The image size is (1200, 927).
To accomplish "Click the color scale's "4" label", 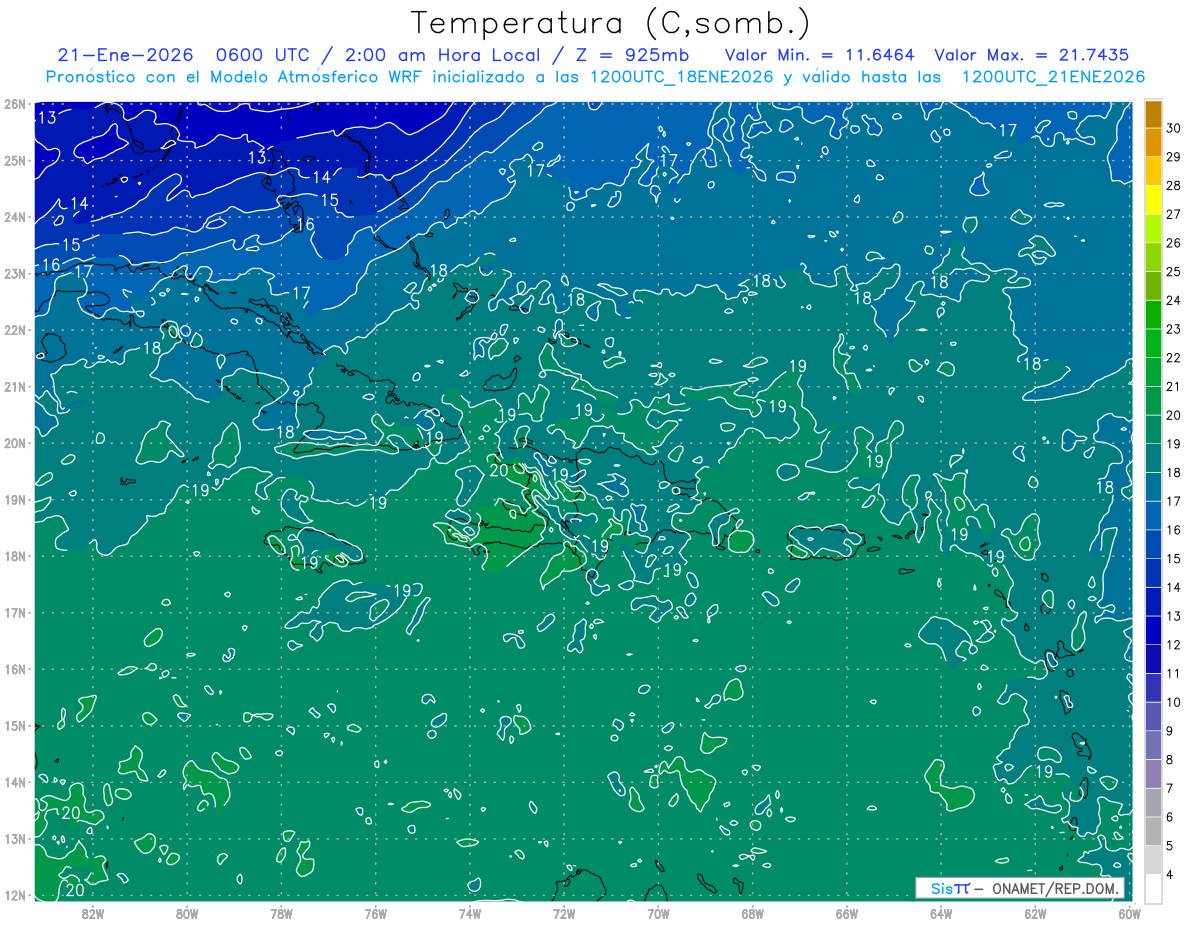I will (x=1170, y=874).
